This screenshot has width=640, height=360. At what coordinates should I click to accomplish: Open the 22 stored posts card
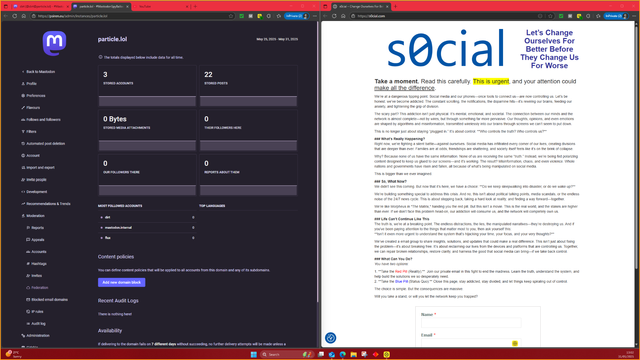[x=248, y=86]
